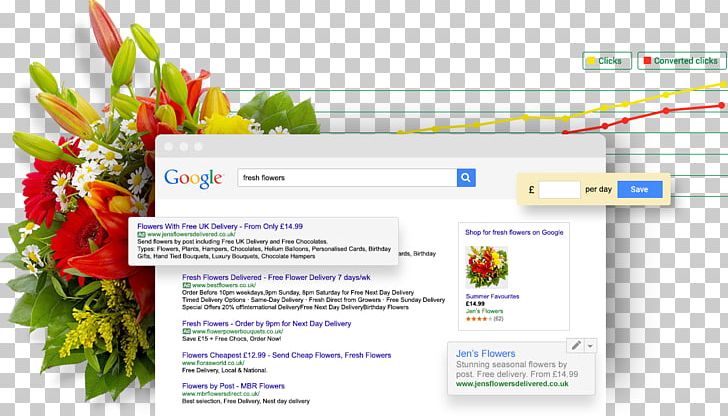Click the pencil edit icon on Jen's Flowers ad
This screenshot has height=416, width=728.
click(x=576, y=345)
